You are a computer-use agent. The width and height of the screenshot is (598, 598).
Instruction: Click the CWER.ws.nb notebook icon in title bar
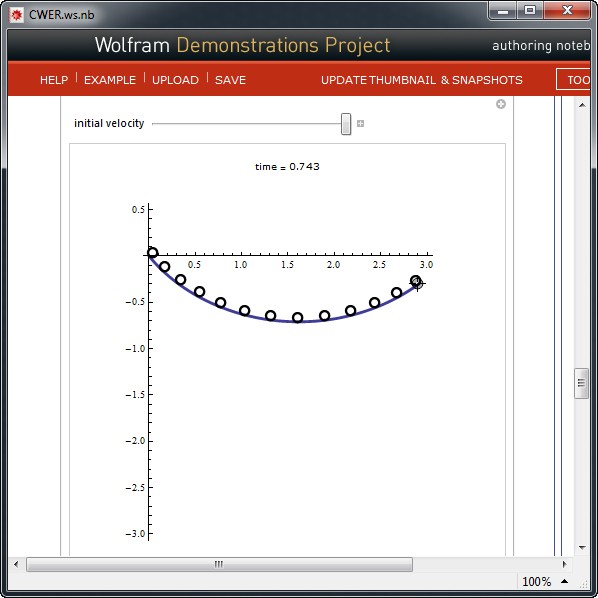(x=16, y=15)
